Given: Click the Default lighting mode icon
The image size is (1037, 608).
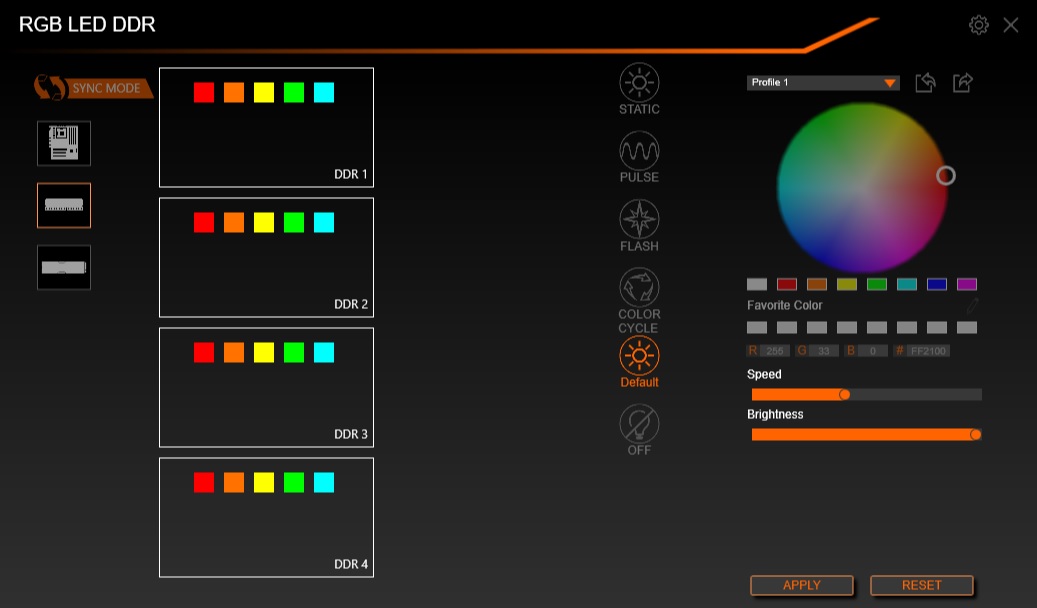Looking at the screenshot, I should point(639,356).
